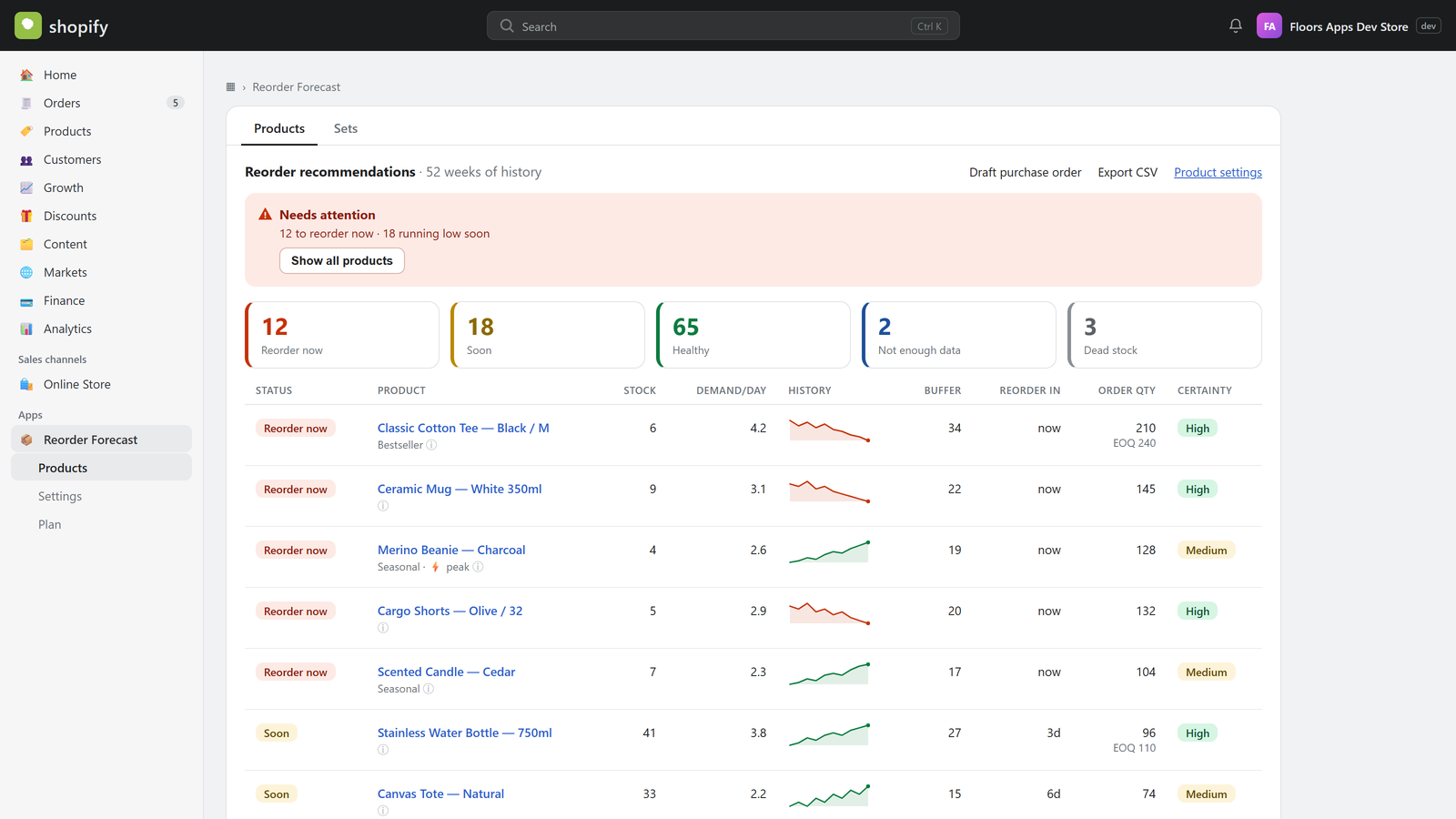Open the Product settings link
The width and height of the screenshot is (1456, 819).
1218,172
